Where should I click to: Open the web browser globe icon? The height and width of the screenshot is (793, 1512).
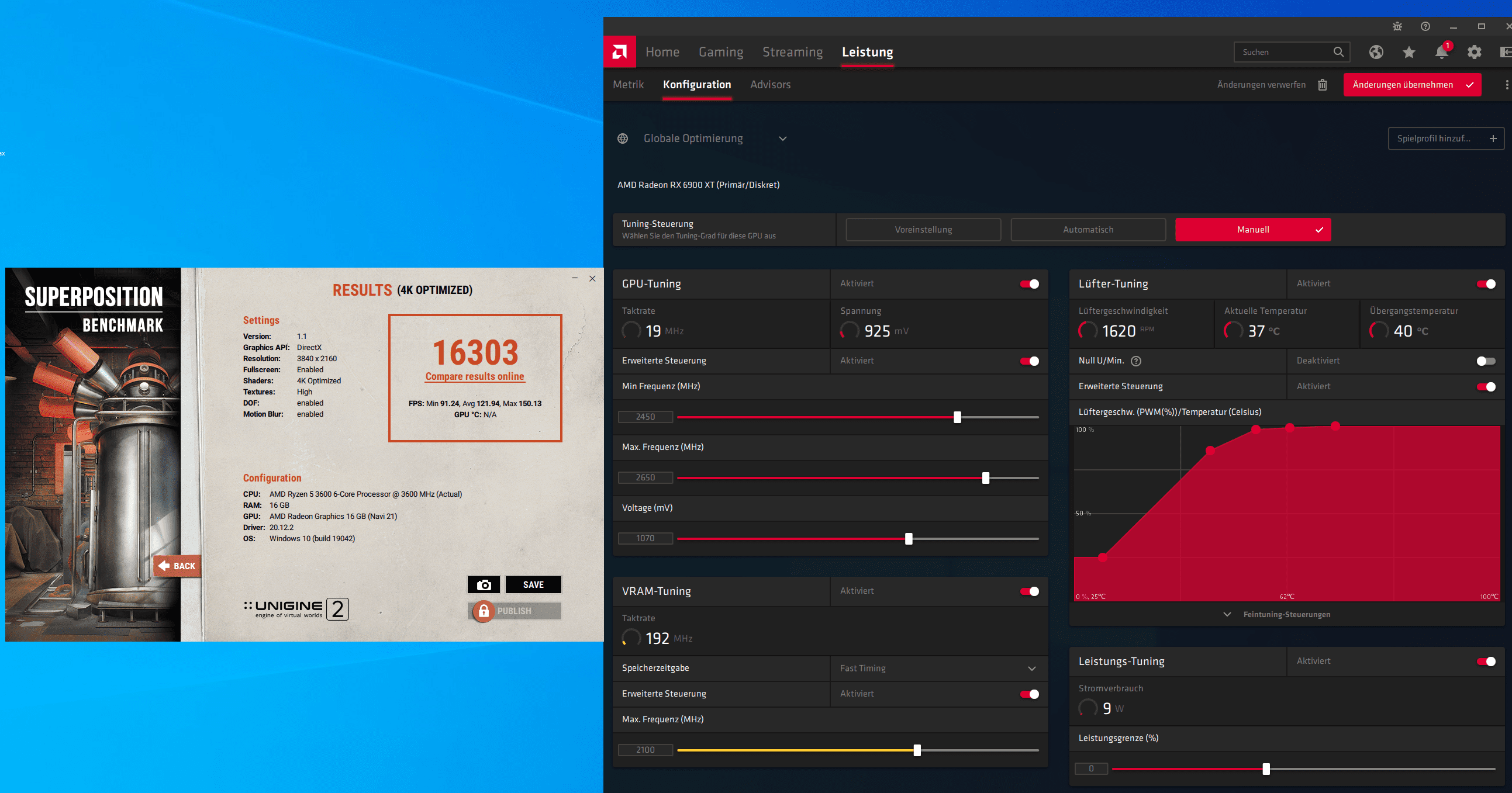pos(1376,52)
